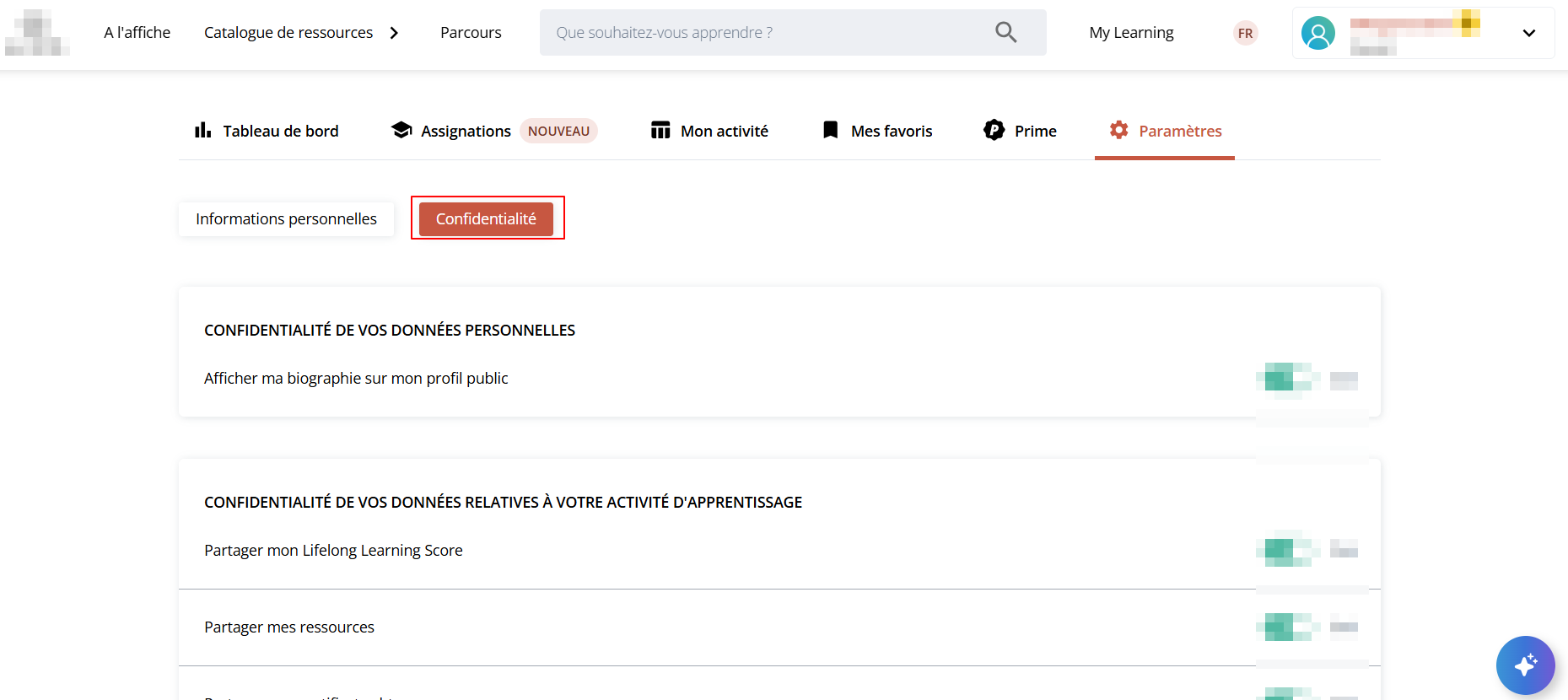
Task: Click 'Afficher ma biographie sur mon profil public' text
Action: [x=356, y=379]
